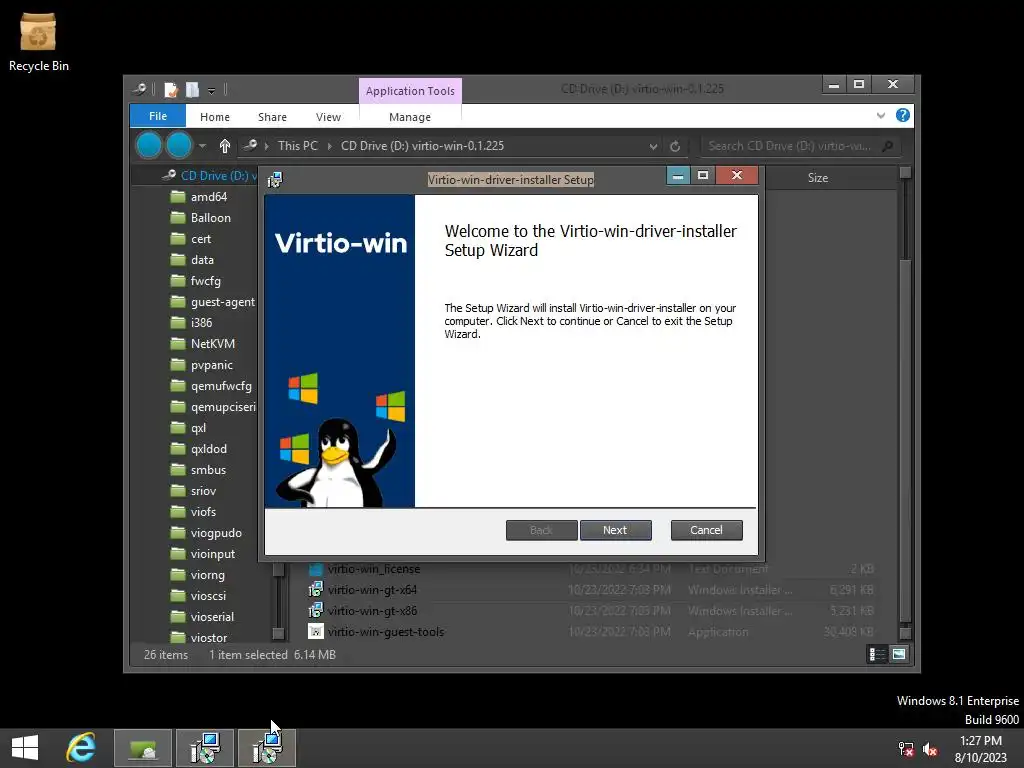Launch Internet Explorer from taskbar
1024x768 pixels.
(x=81, y=748)
